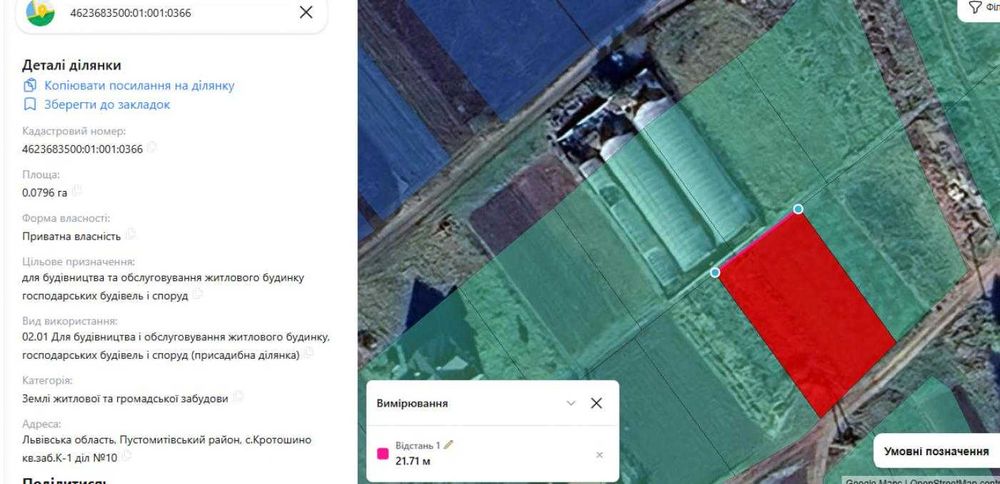The image size is (1000, 484).
Task: Click the 'Вимірювання' panel title
Action: coord(412,403)
